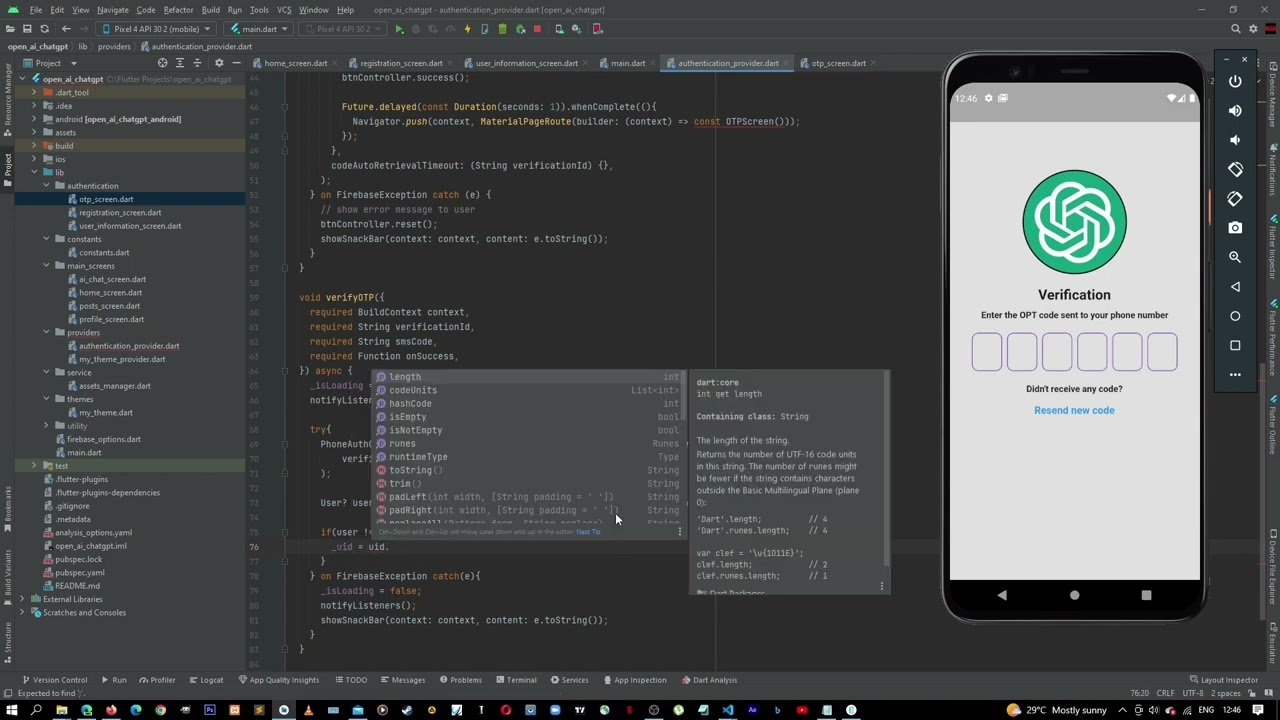
Task: Open the device selector Pixel 4 API 30 2 (mobile)
Action: pos(155,29)
